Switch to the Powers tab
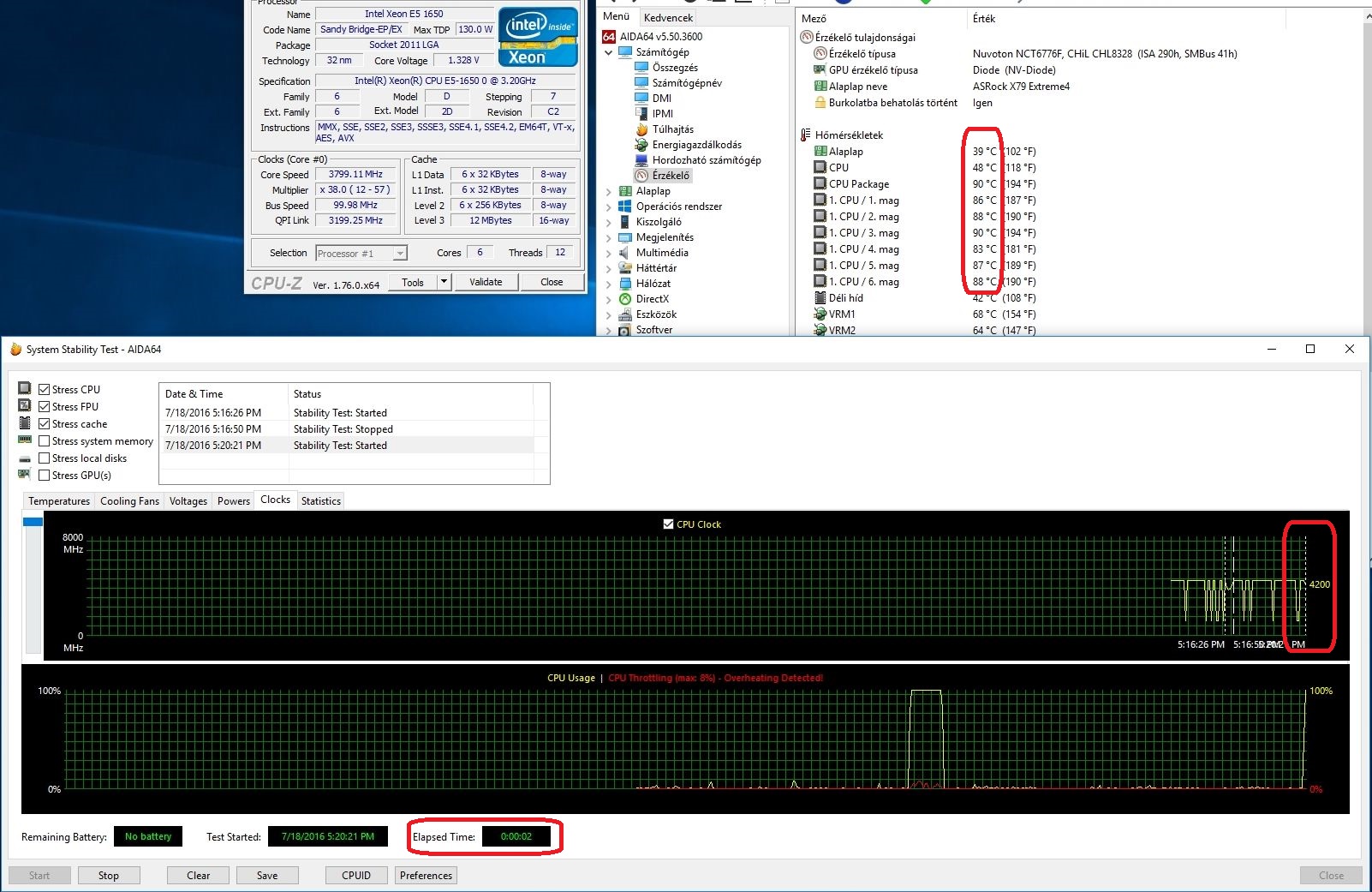Image resolution: width=1372 pixels, height=892 pixels. [234, 501]
